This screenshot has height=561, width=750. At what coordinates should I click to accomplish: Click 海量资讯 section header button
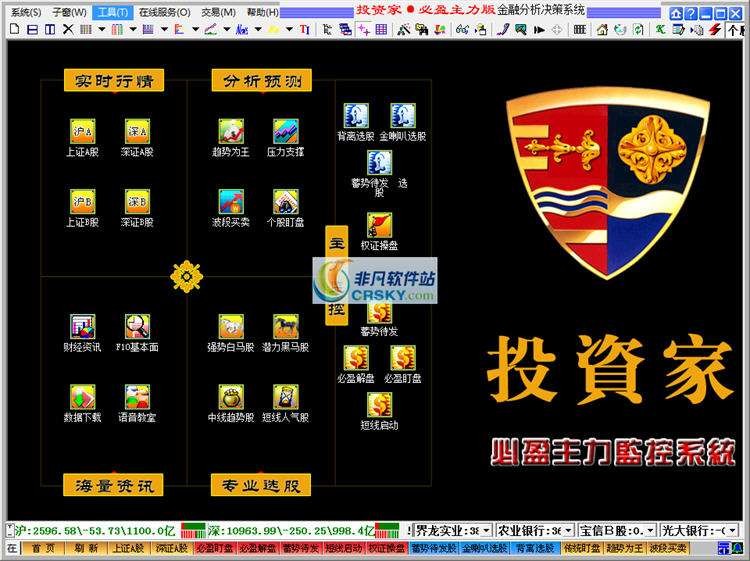point(113,485)
